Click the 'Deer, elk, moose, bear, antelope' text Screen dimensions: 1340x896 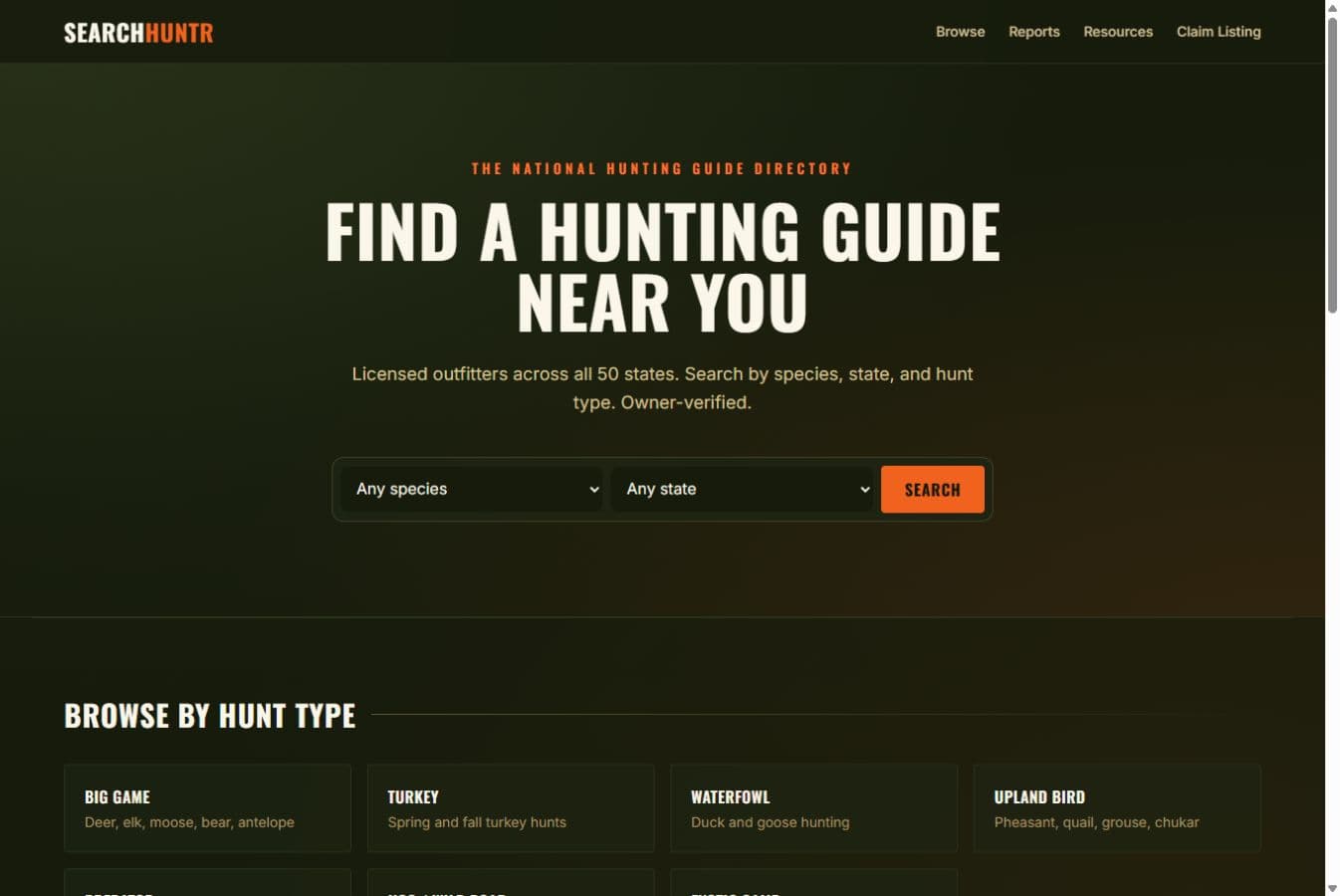[x=189, y=822]
